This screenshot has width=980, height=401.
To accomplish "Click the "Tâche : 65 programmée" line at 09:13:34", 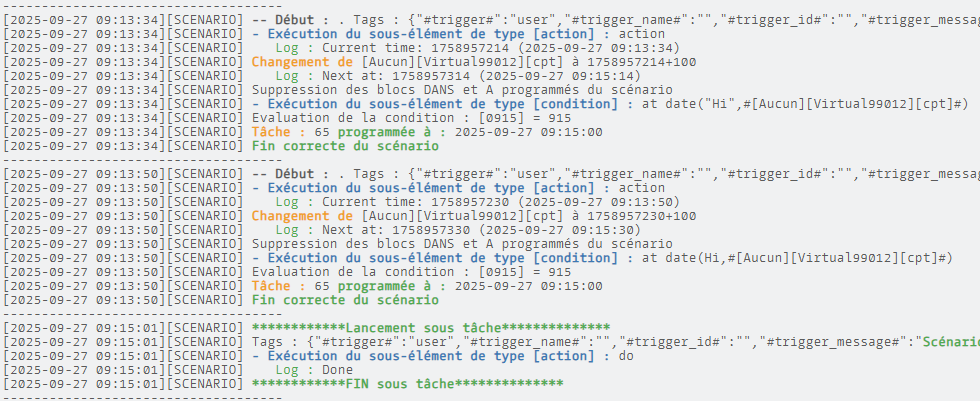I will coord(426,131).
